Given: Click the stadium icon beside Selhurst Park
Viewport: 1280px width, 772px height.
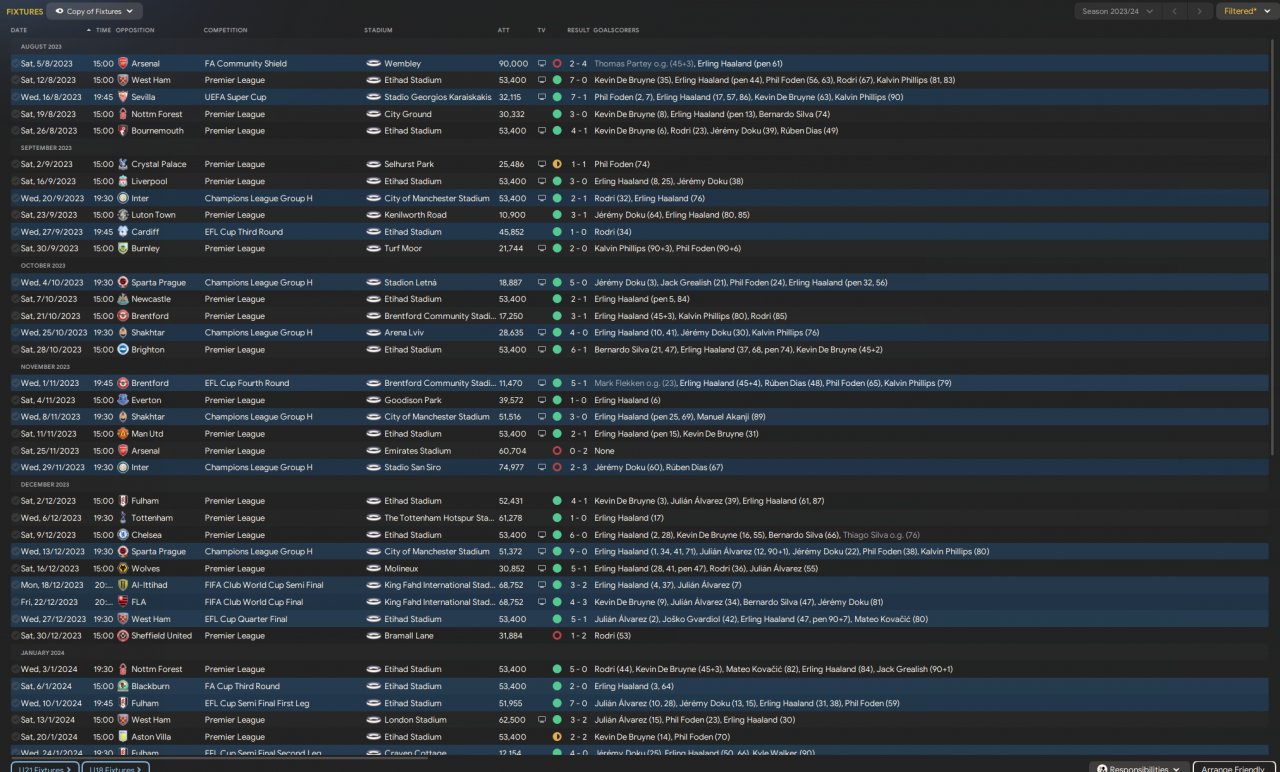Looking at the screenshot, I should [373, 164].
